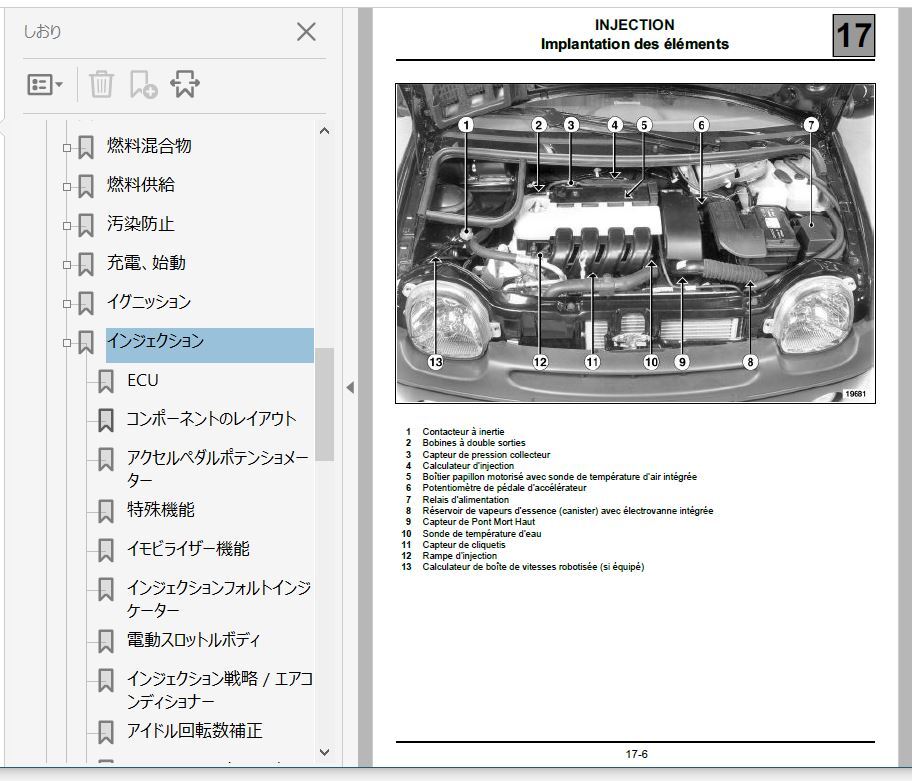
Task: Expand the 汚染防止 bookmark node
Action: [x=67, y=226]
